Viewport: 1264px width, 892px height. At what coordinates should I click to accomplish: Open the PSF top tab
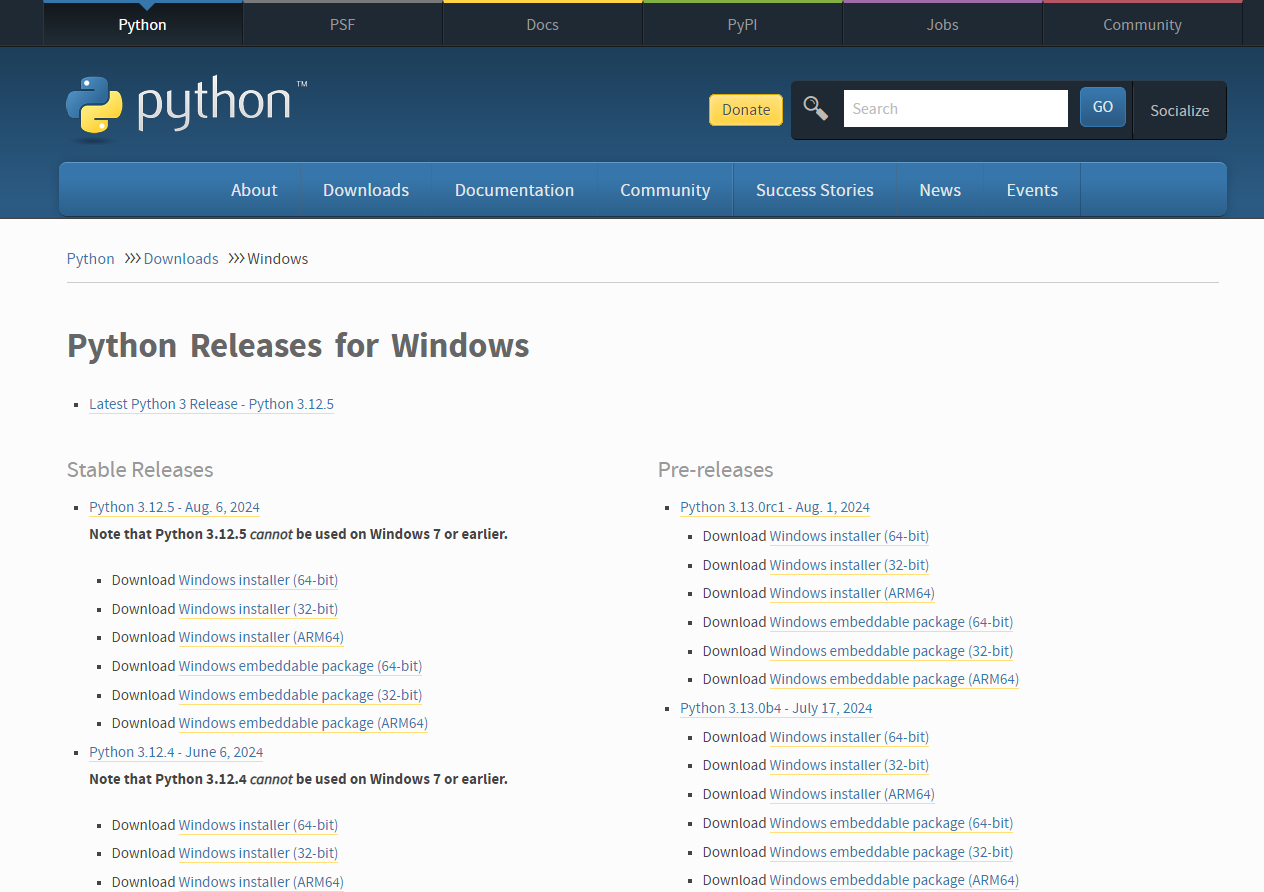pos(342,25)
